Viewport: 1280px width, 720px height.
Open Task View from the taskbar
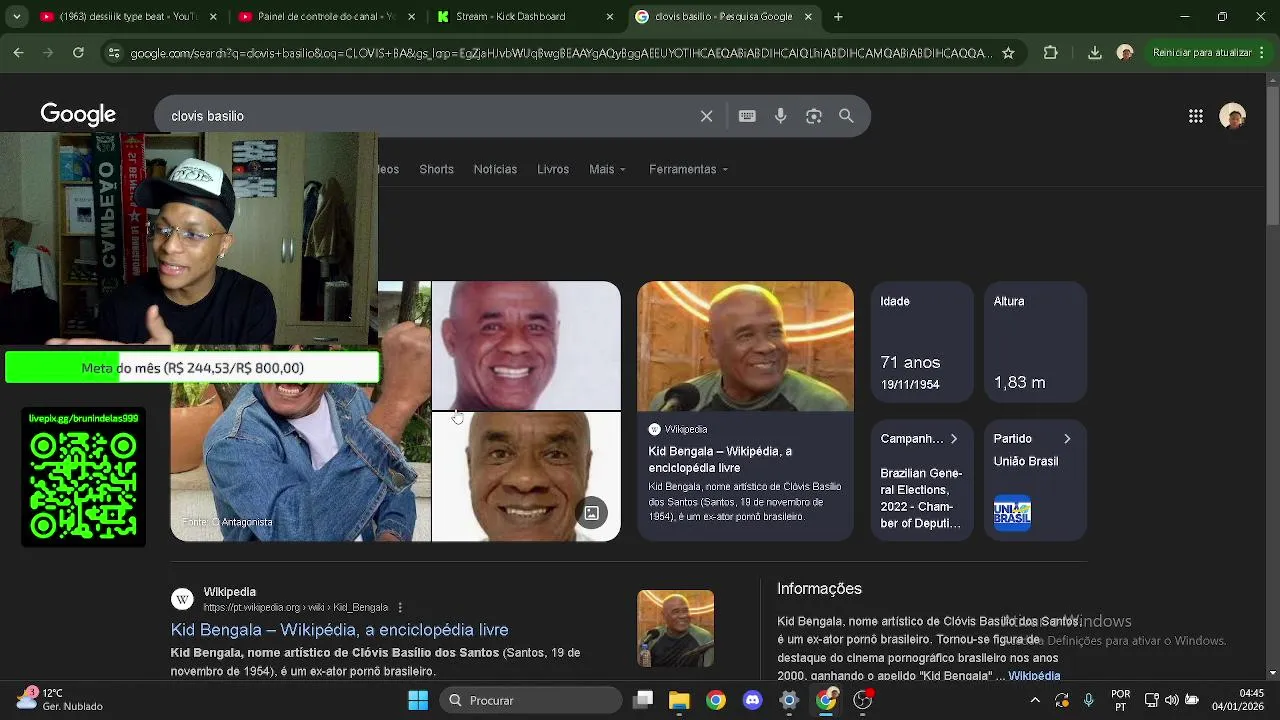click(643, 700)
